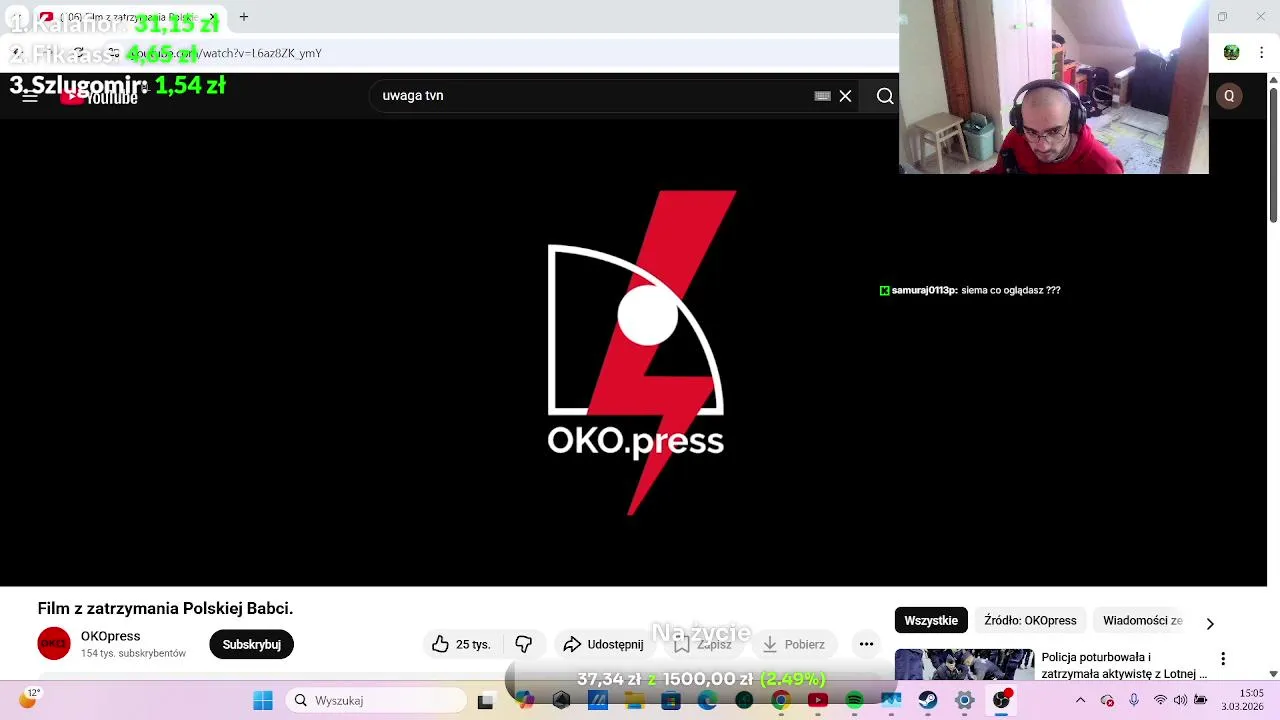Image resolution: width=1280 pixels, height=720 pixels.
Task: Click the 154 tys. subskrybentów text
Action: click(133, 654)
